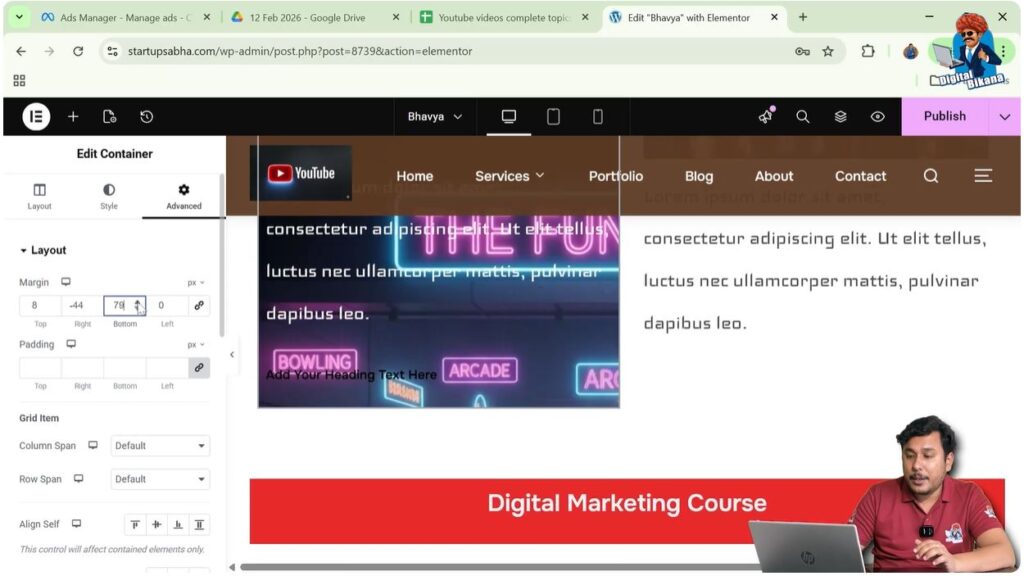Open Finder search in Elementor top bar
Screen dimensions: 1024x576
802,117
